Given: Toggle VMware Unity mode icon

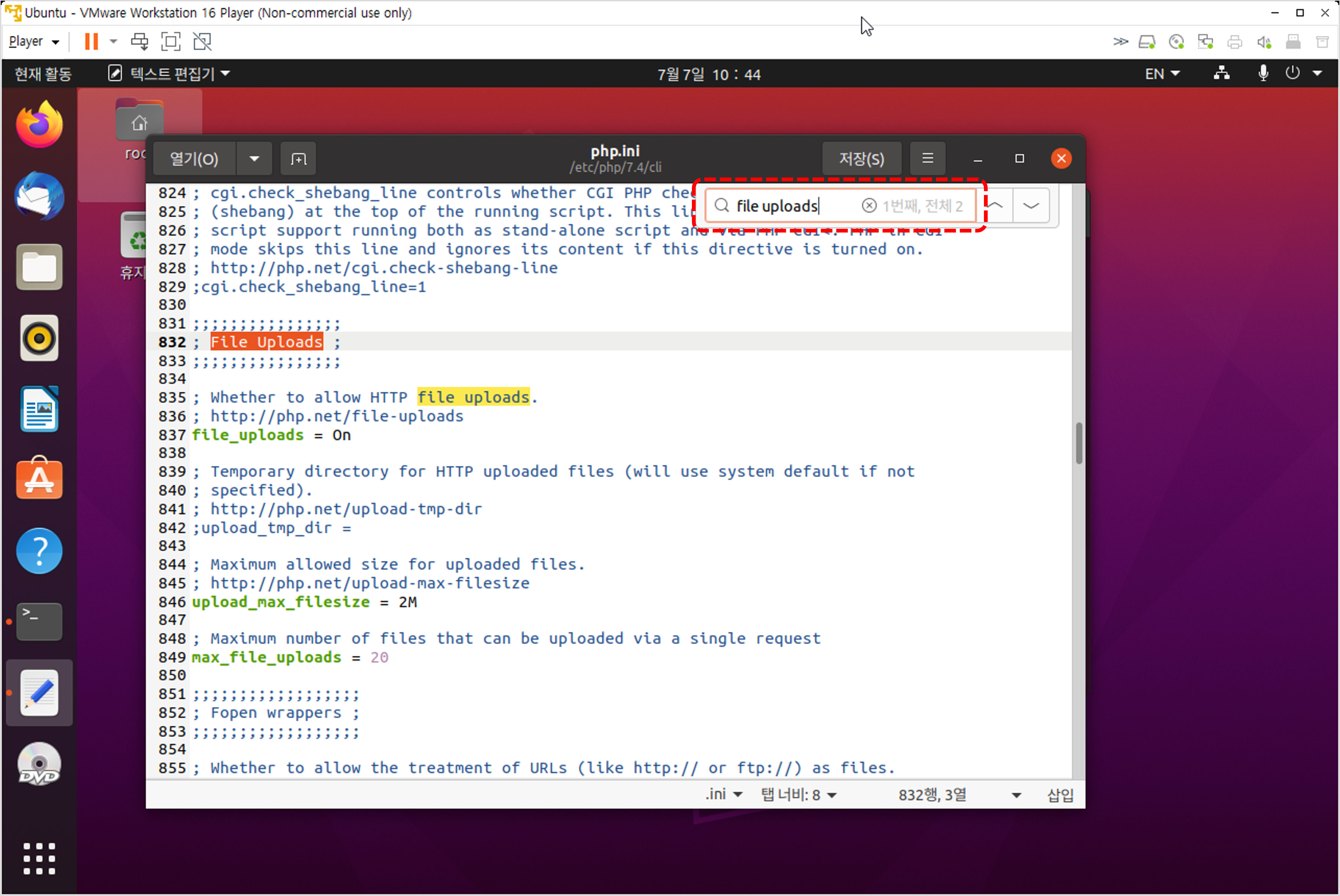Looking at the screenshot, I should point(202,42).
